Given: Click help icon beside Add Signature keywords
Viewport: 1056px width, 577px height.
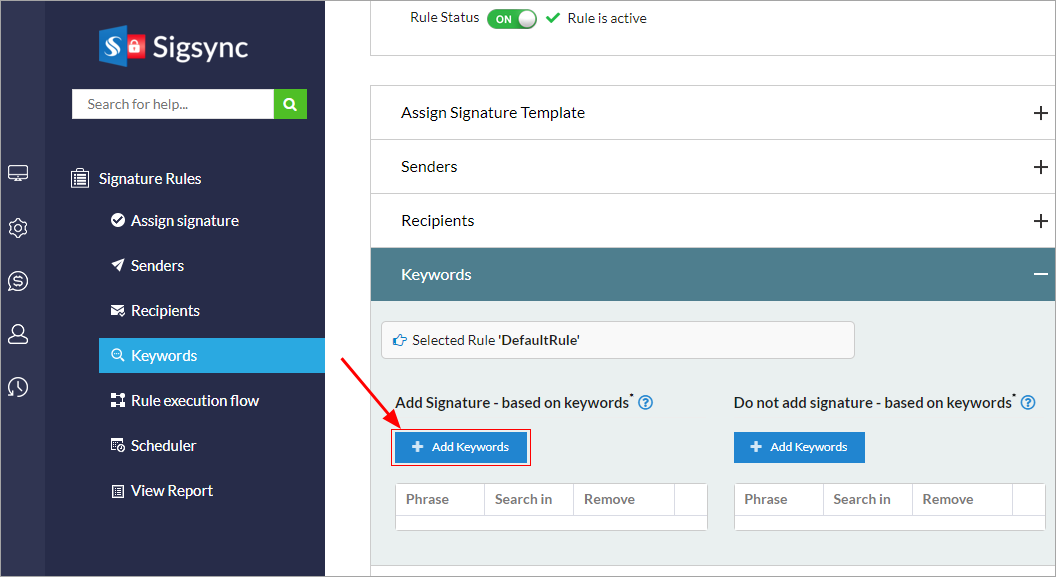Looking at the screenshot, I should 646,403.
